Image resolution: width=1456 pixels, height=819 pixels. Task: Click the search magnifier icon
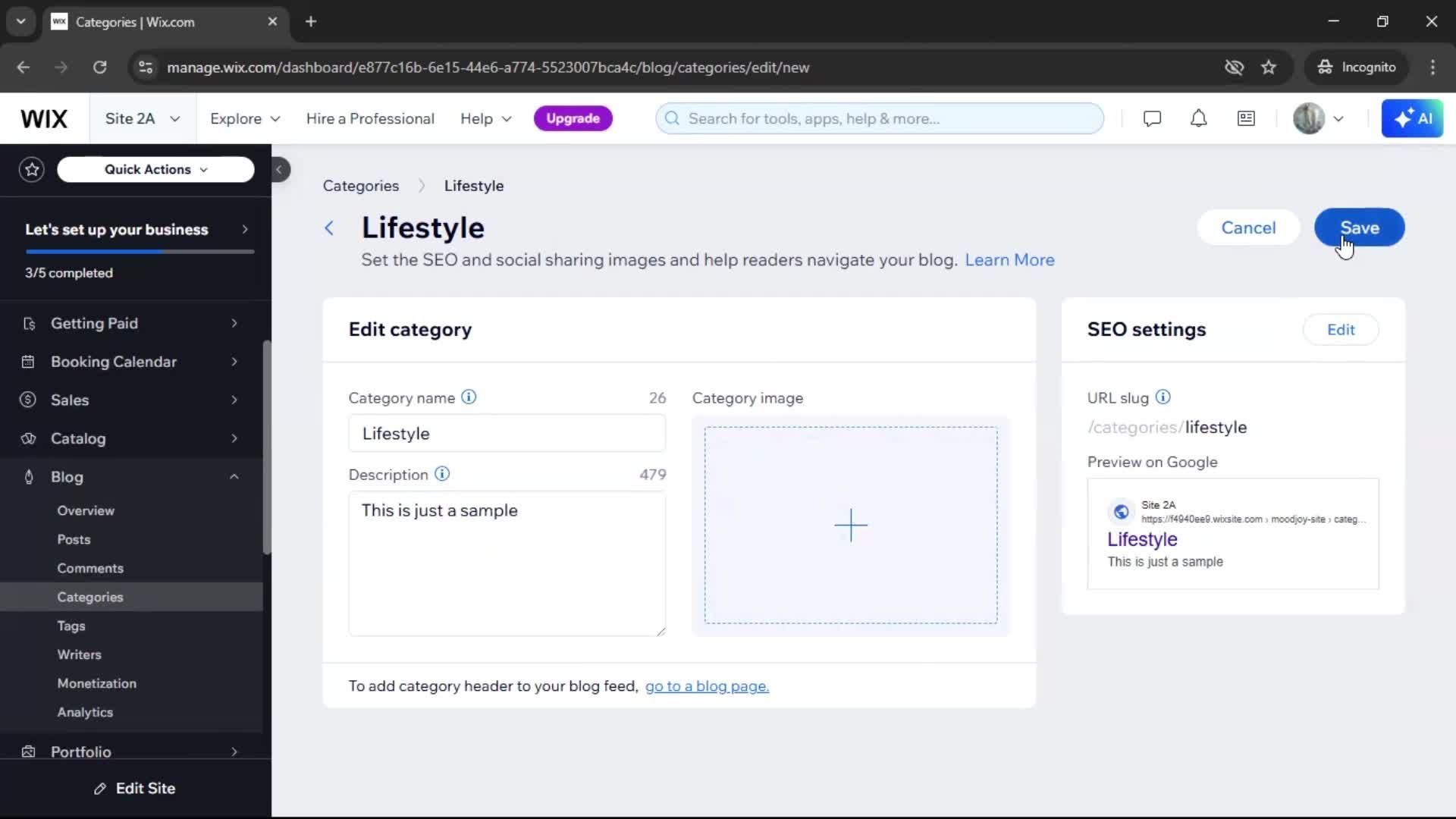[x=672, y=118]
